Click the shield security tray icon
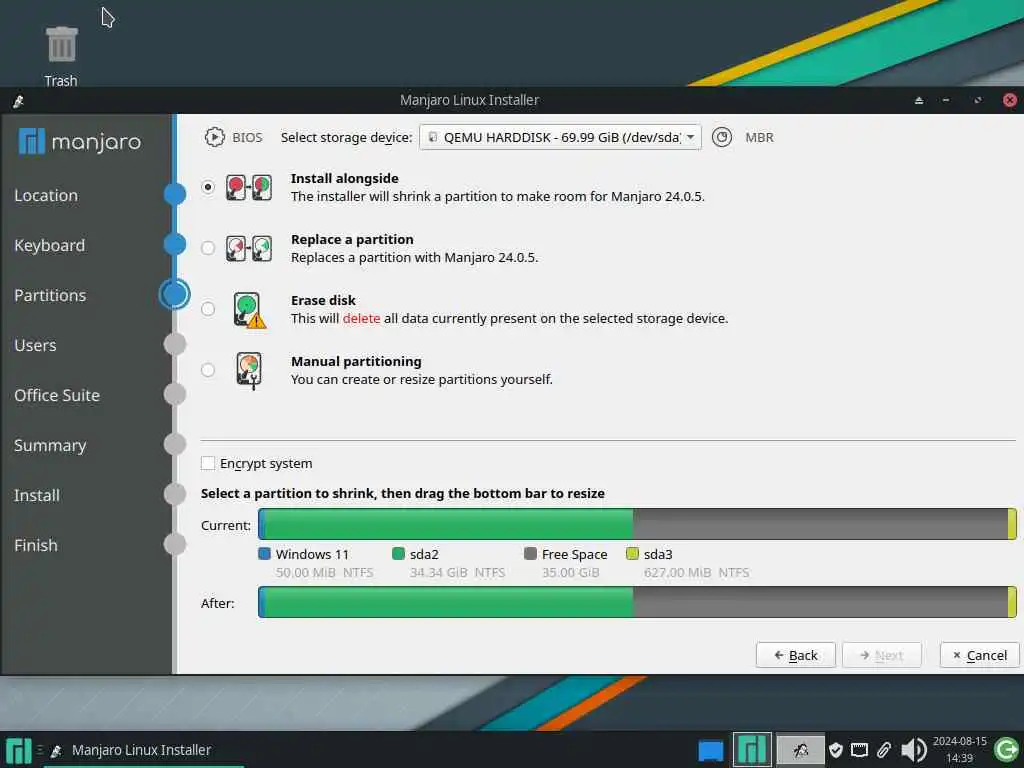Viewport: 1024px width, 768px height. pyautogui.click(x=835, y=750)
